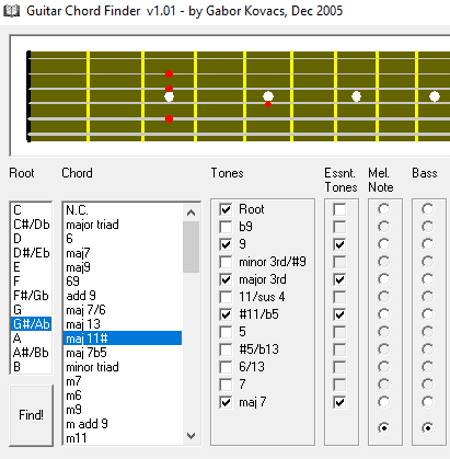Select minor triad chord entry
450x459 pixels.
pyautogui.click(x=92, y=367)
